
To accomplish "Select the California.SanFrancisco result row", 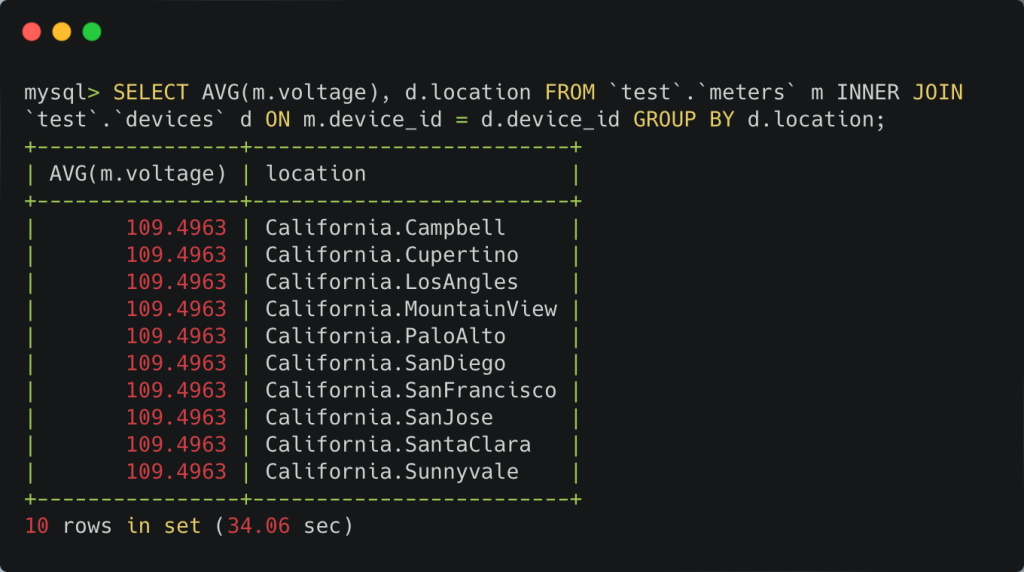I will tap(410, 390).
